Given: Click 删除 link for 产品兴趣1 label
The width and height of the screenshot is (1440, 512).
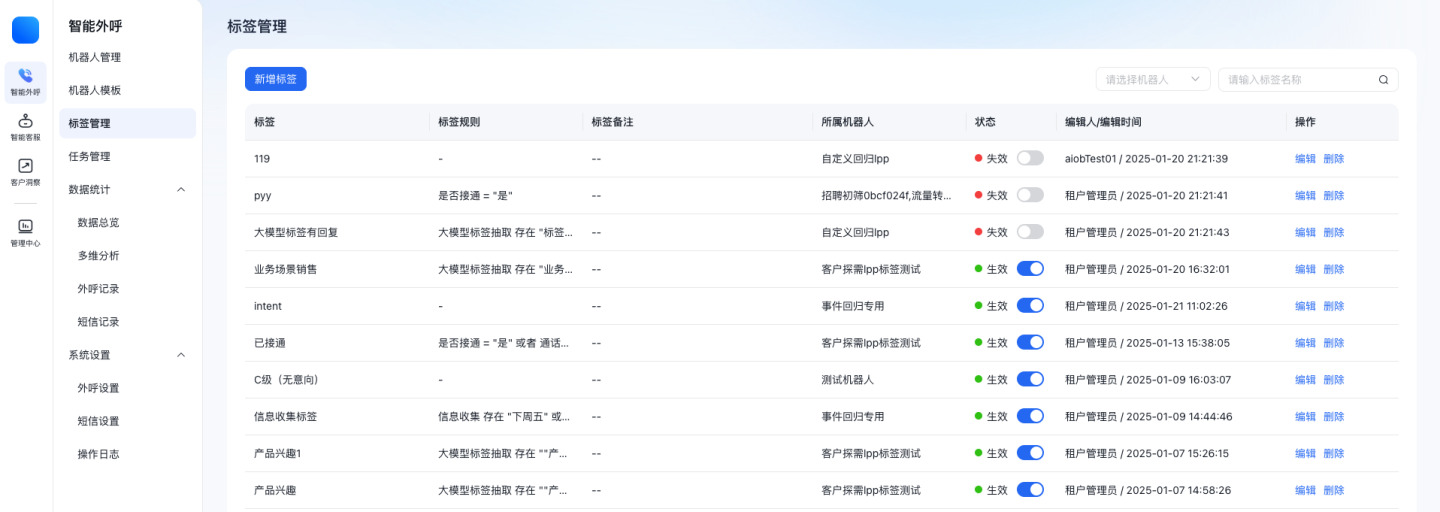Looking at the screenshot, I should (x=1333, y=453).
